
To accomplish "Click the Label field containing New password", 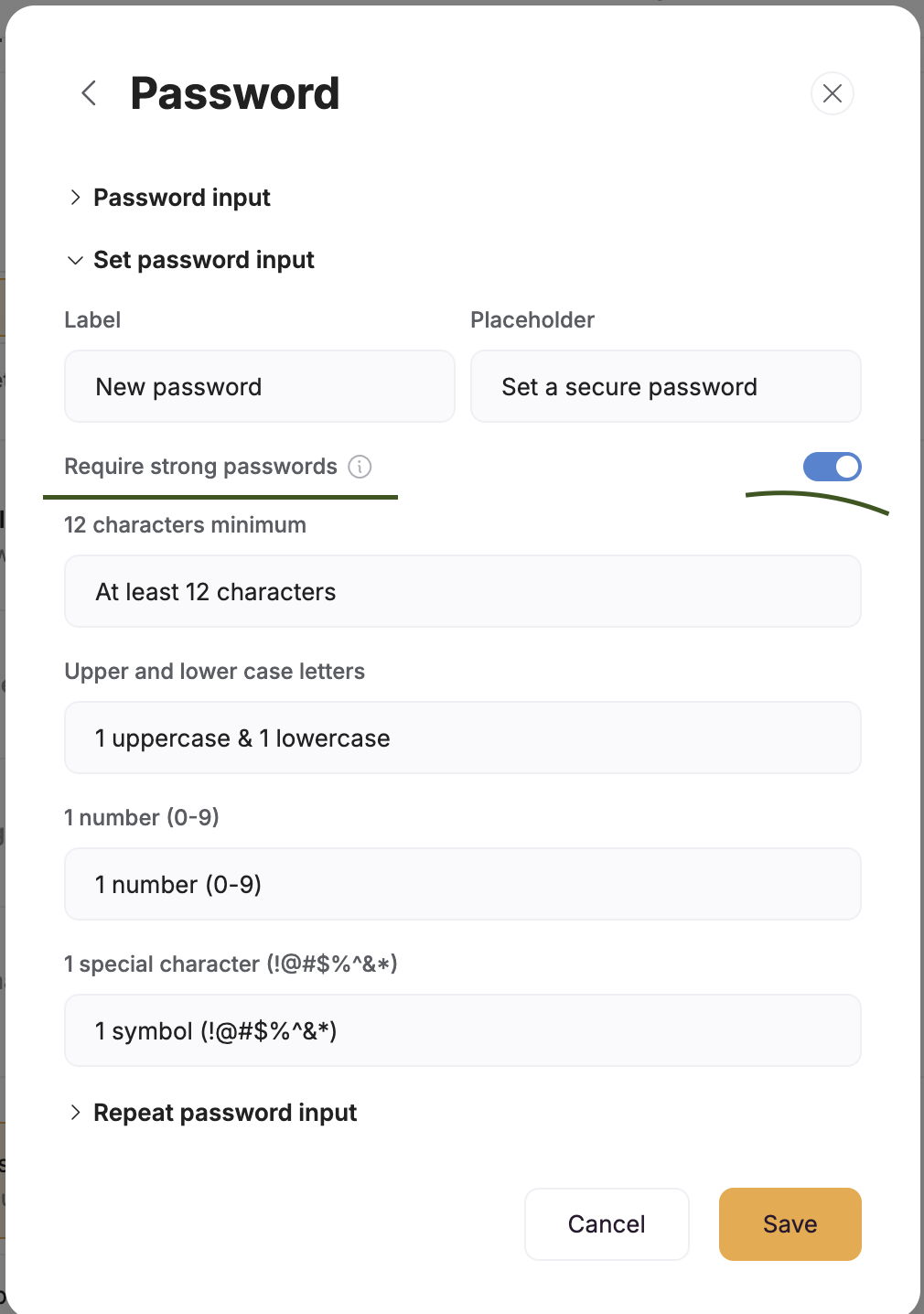I will click(259, 386).
